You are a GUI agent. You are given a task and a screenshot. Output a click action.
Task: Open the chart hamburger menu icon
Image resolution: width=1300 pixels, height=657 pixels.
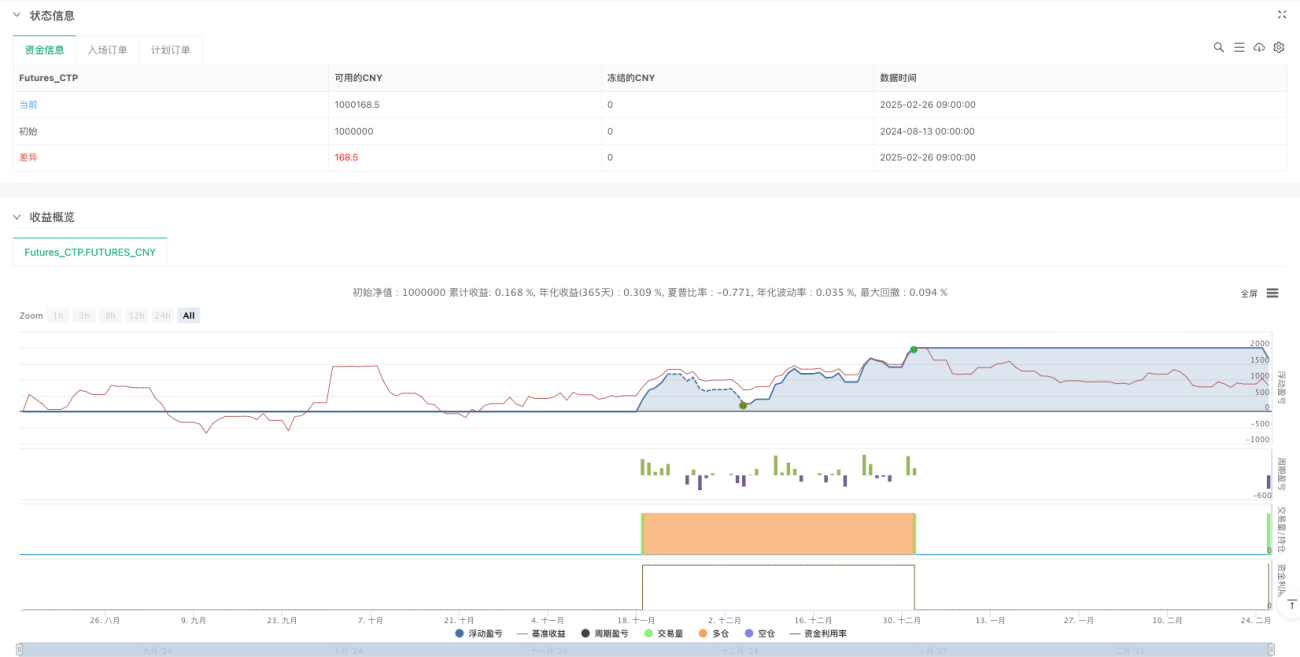point(1273,293)
